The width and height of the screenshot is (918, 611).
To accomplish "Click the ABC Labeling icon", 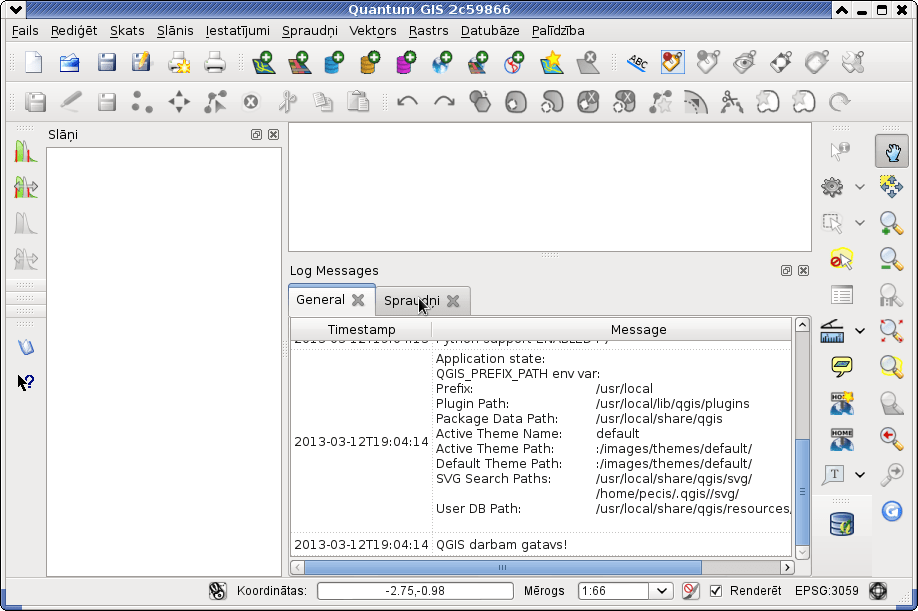I will point(637,62).
